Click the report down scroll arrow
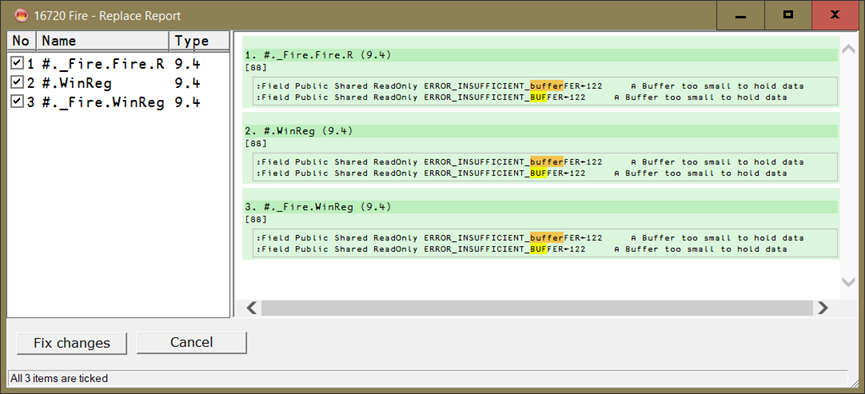865x394 pixels. [848, 282]
